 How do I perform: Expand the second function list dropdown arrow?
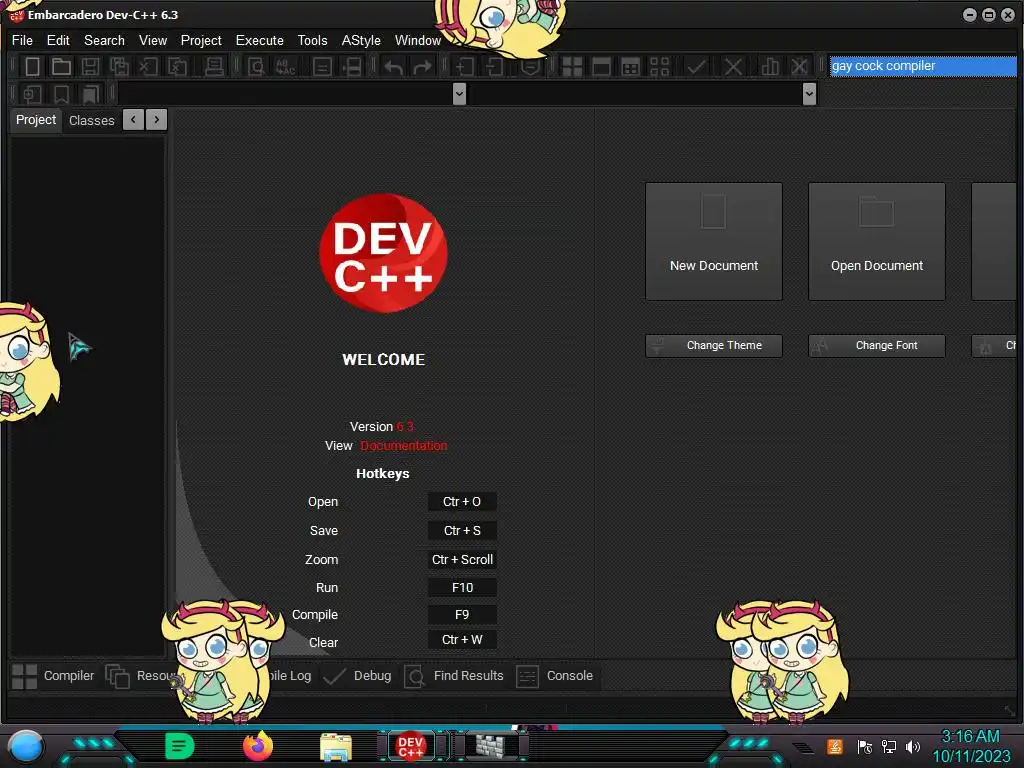[809, 94]
